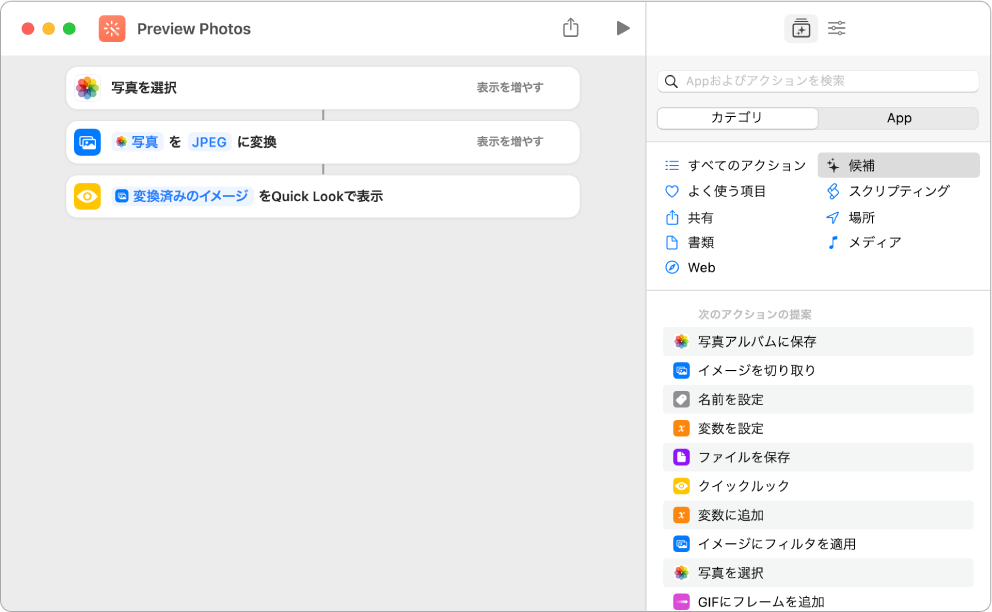Click the document icon beside 書類
The height and width of the screenshot is (612, 992).
click(x=672, y=242)
